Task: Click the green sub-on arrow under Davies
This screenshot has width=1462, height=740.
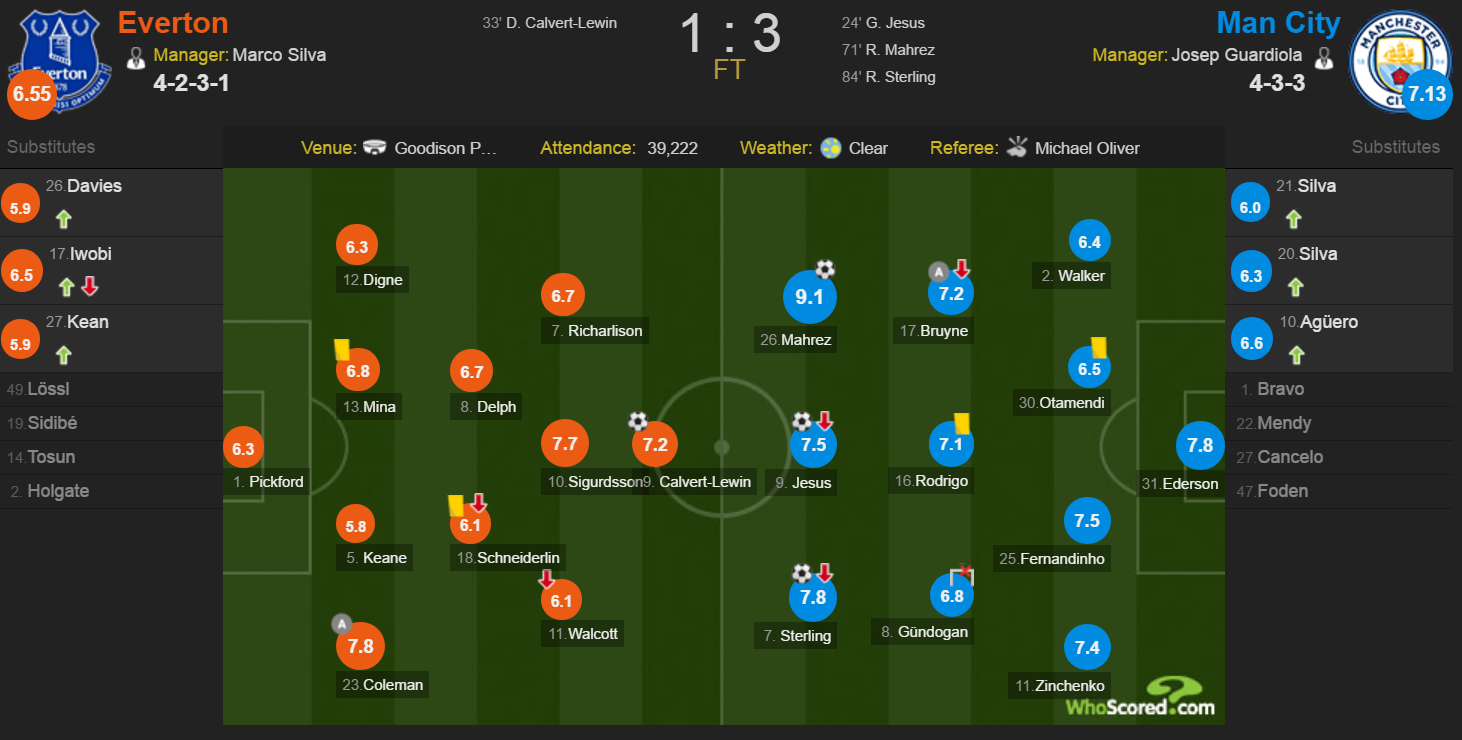Action: pos(64,219)
